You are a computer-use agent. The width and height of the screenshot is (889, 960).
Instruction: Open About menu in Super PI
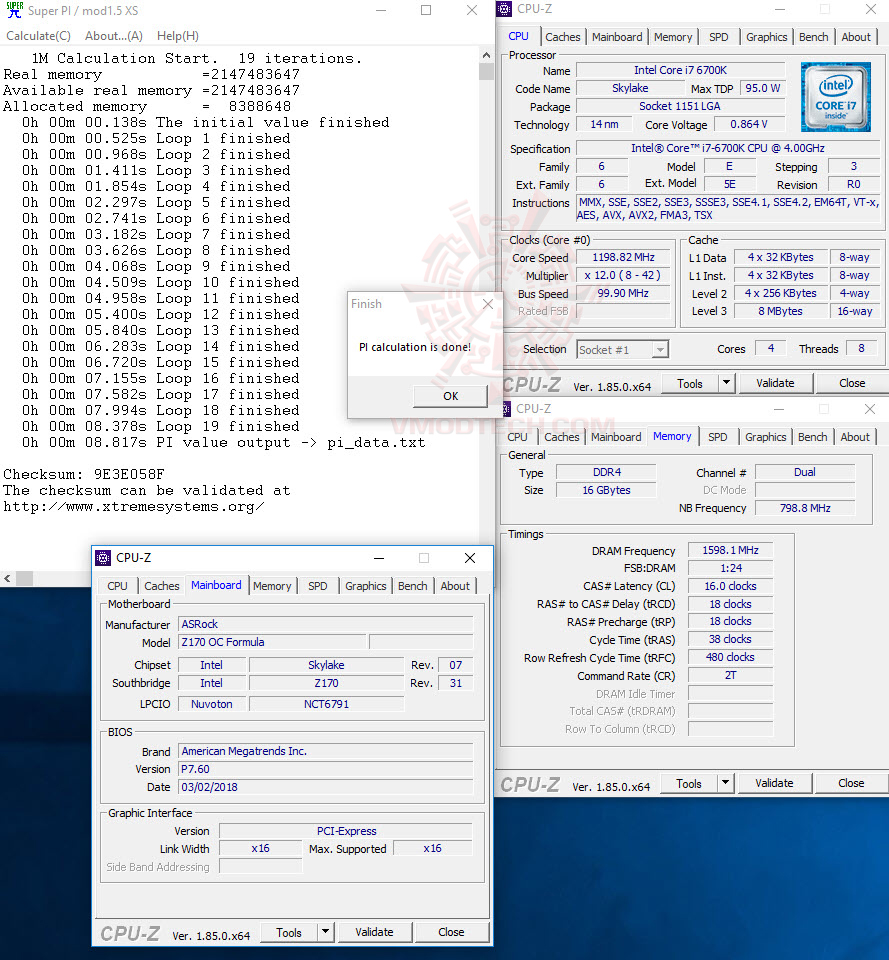[114, 36]
